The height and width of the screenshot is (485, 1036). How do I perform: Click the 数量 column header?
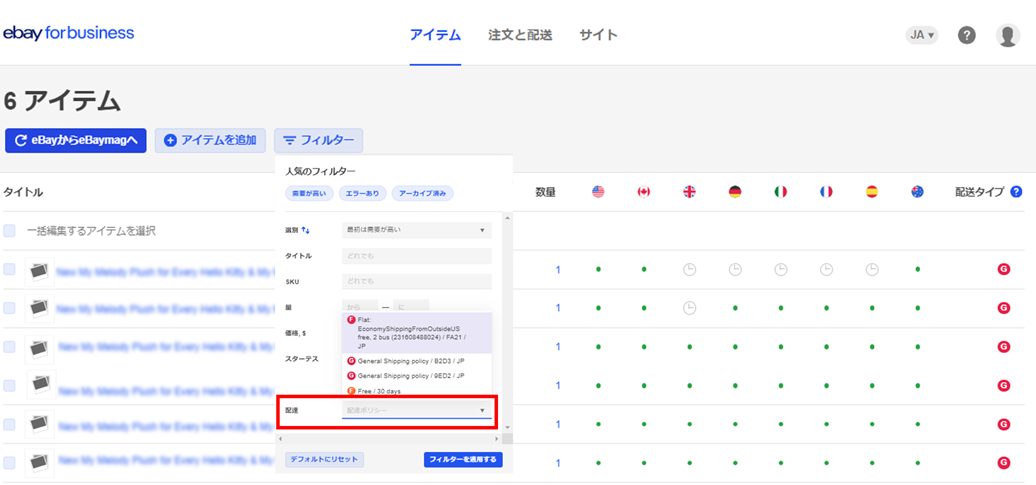tap(545, 192)
